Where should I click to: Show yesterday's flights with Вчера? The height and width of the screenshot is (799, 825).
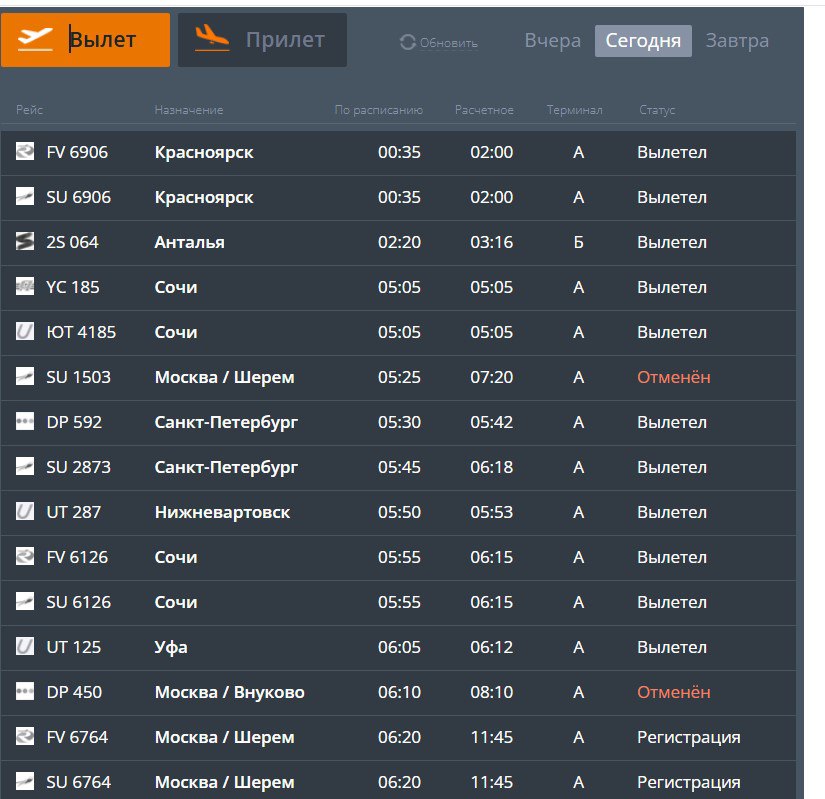click(x=552, y=41)
